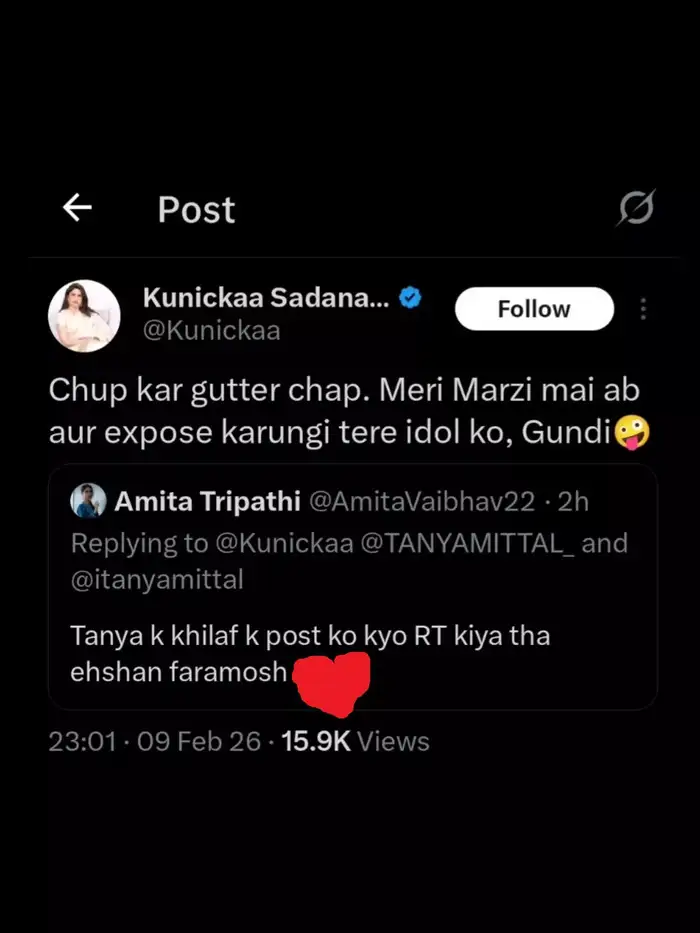This screenshot has height=933, width=700.
Task: Click Amita Tripathi's small avatar
Action: 88,503
